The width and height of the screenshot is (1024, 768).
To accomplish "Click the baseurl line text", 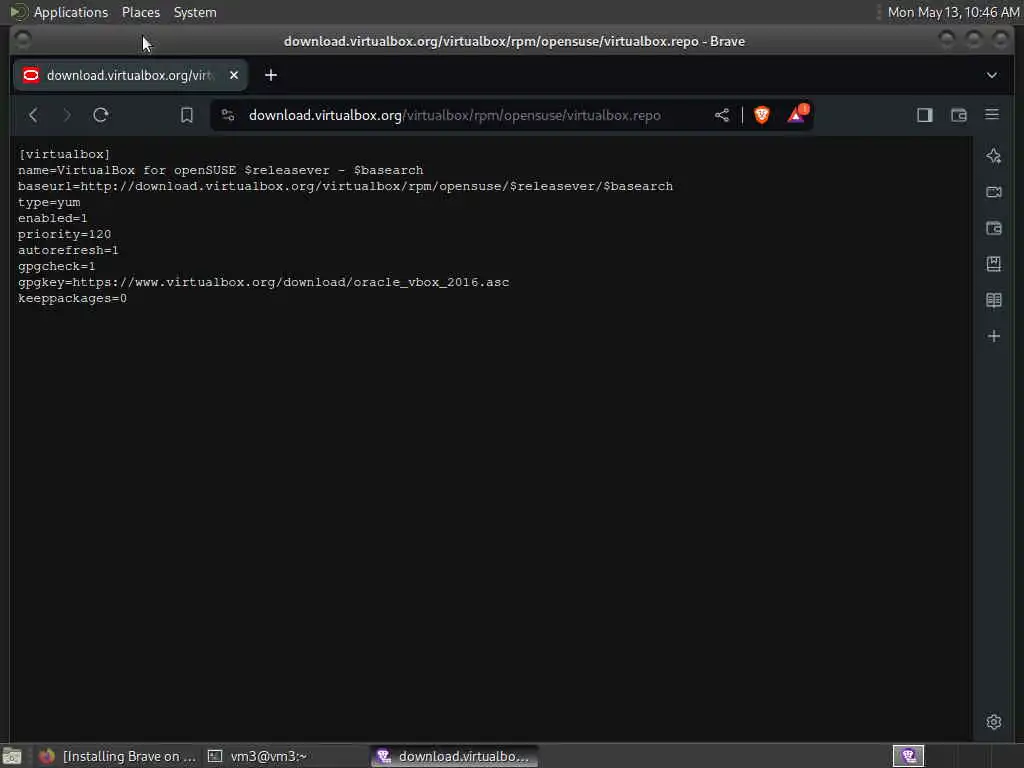I will pyautogui.click(x=345, y=186).
